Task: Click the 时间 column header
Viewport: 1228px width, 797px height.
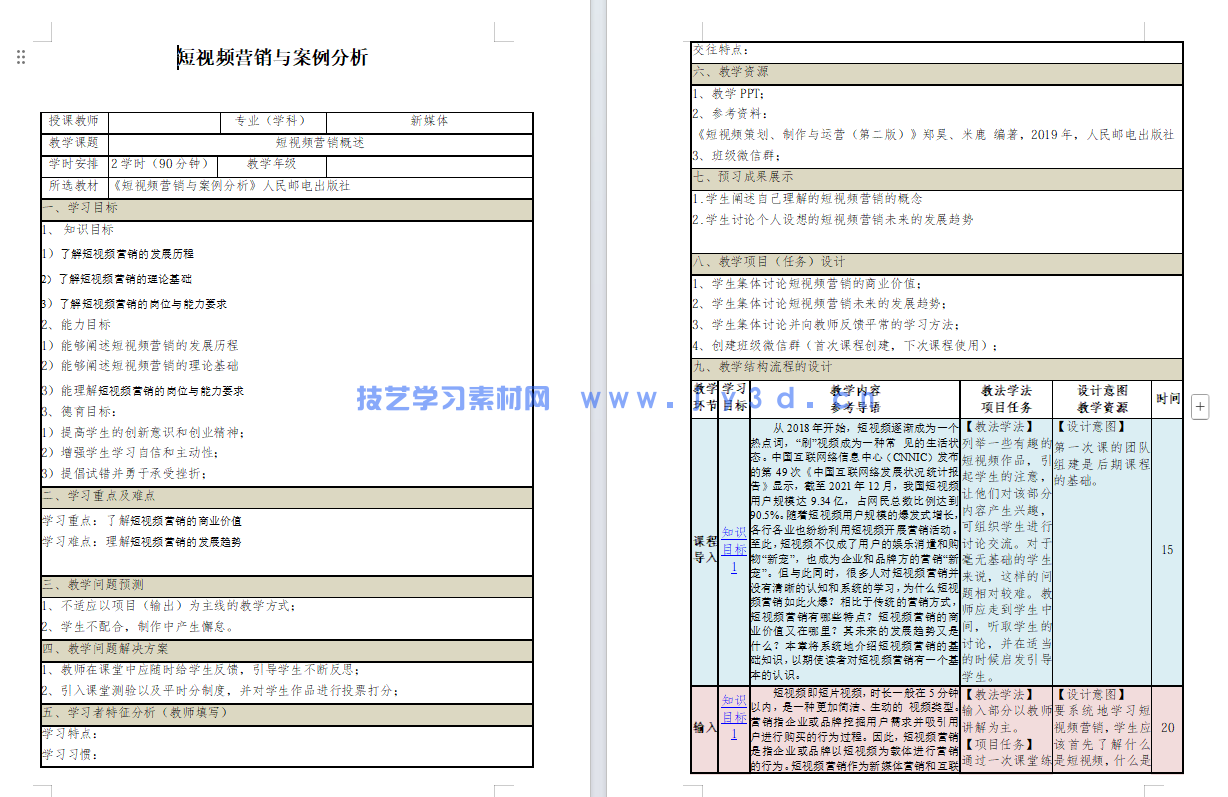Action: pos(1169,396)
